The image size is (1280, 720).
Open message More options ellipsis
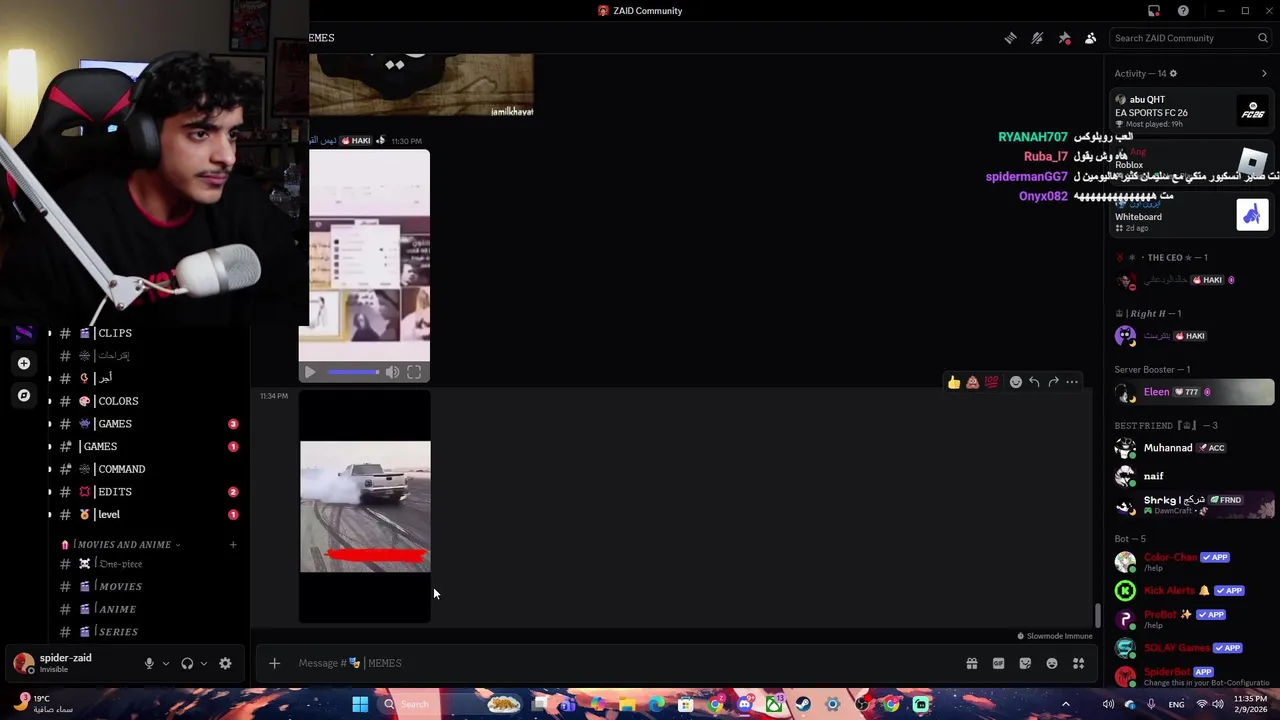[x=1072, y=382]
